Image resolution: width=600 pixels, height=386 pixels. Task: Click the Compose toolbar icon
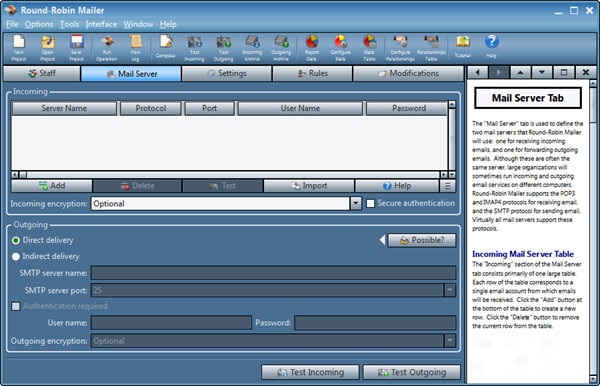point(165,47)
